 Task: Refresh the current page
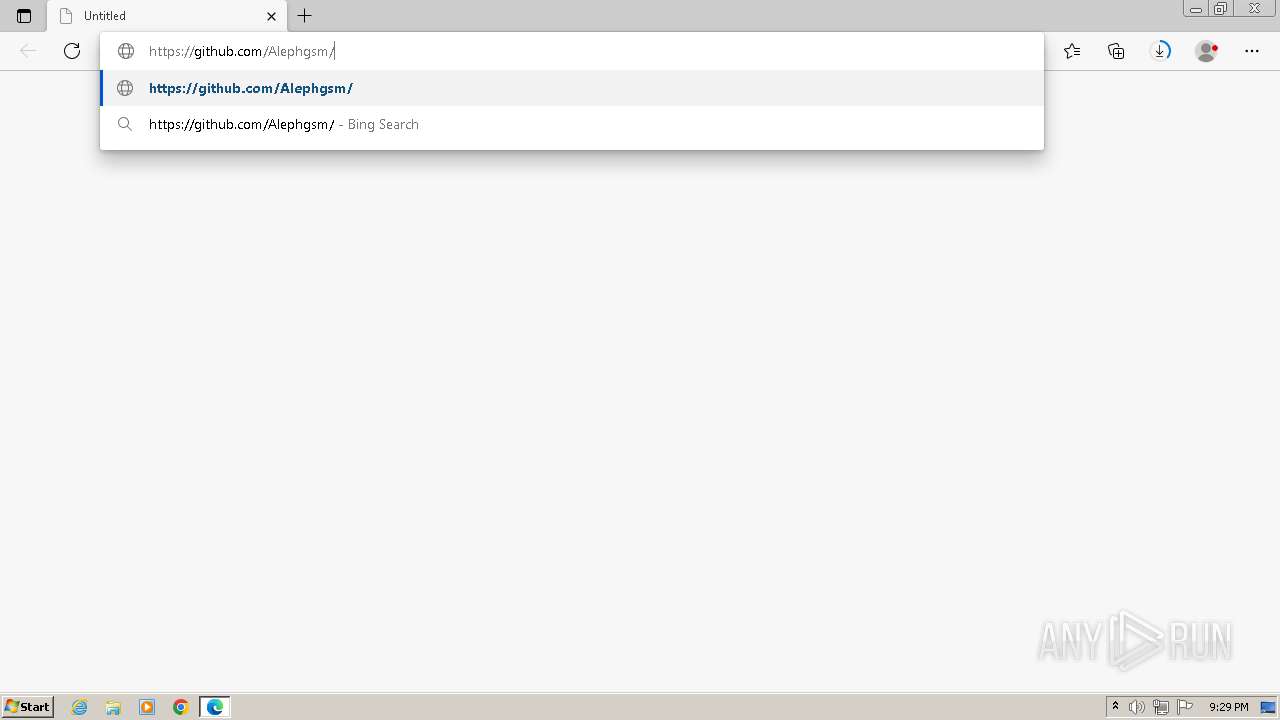click(x=72, y=51)
